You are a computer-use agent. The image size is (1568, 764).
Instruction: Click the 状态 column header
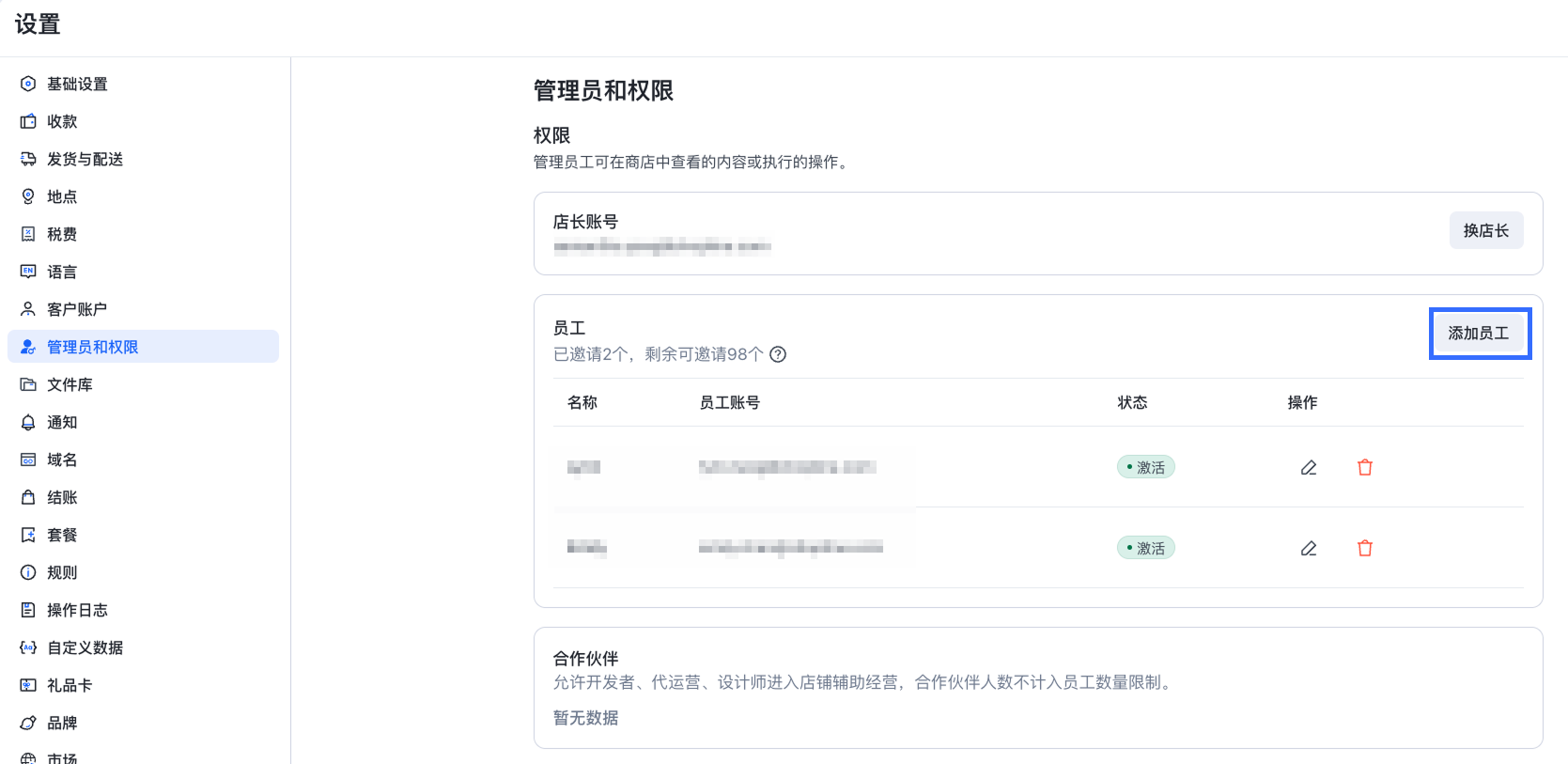(x=1132, y=402)
